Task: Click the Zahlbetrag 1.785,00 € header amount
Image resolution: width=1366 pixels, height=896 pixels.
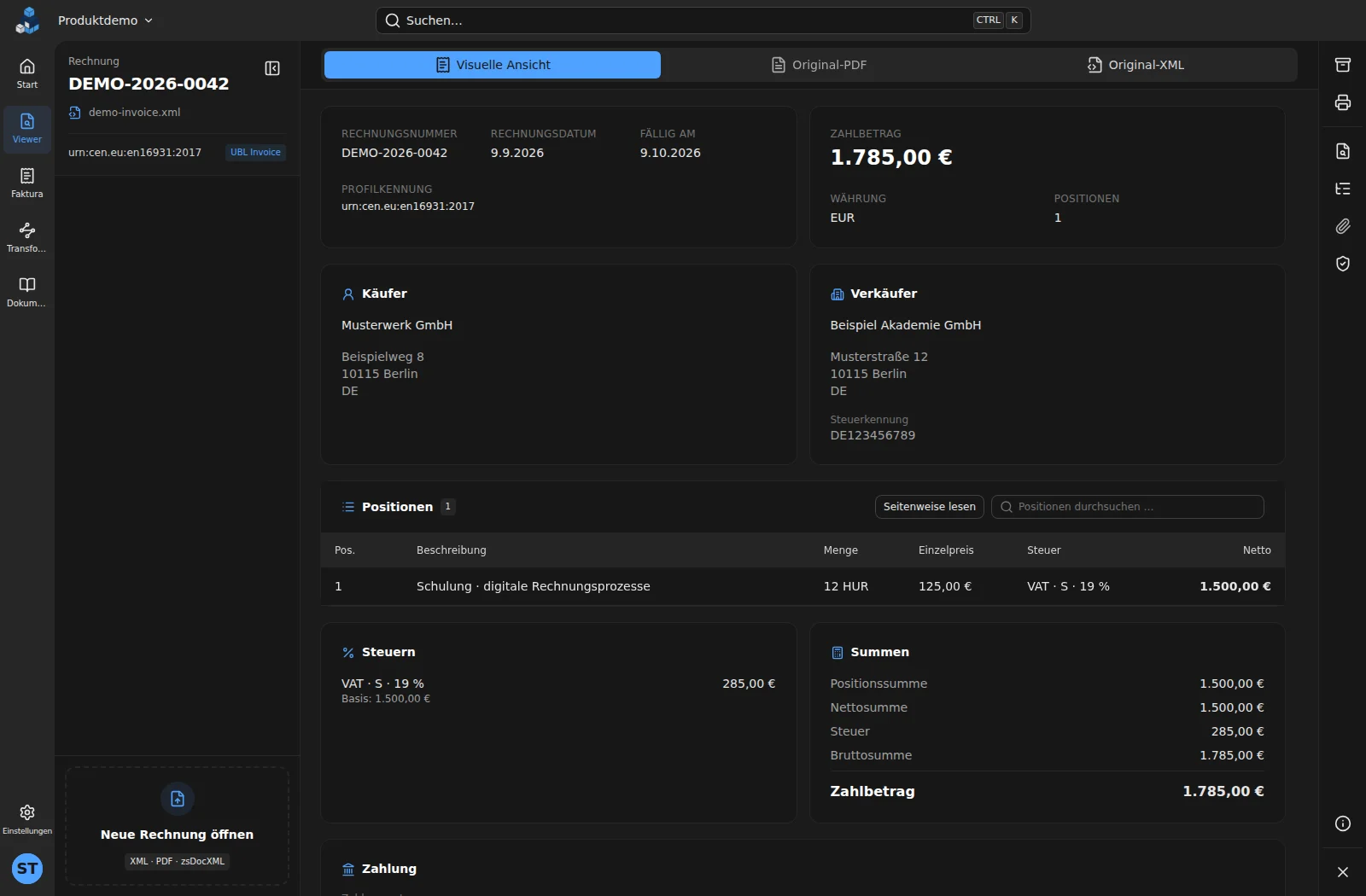Action: click(891, 157)
